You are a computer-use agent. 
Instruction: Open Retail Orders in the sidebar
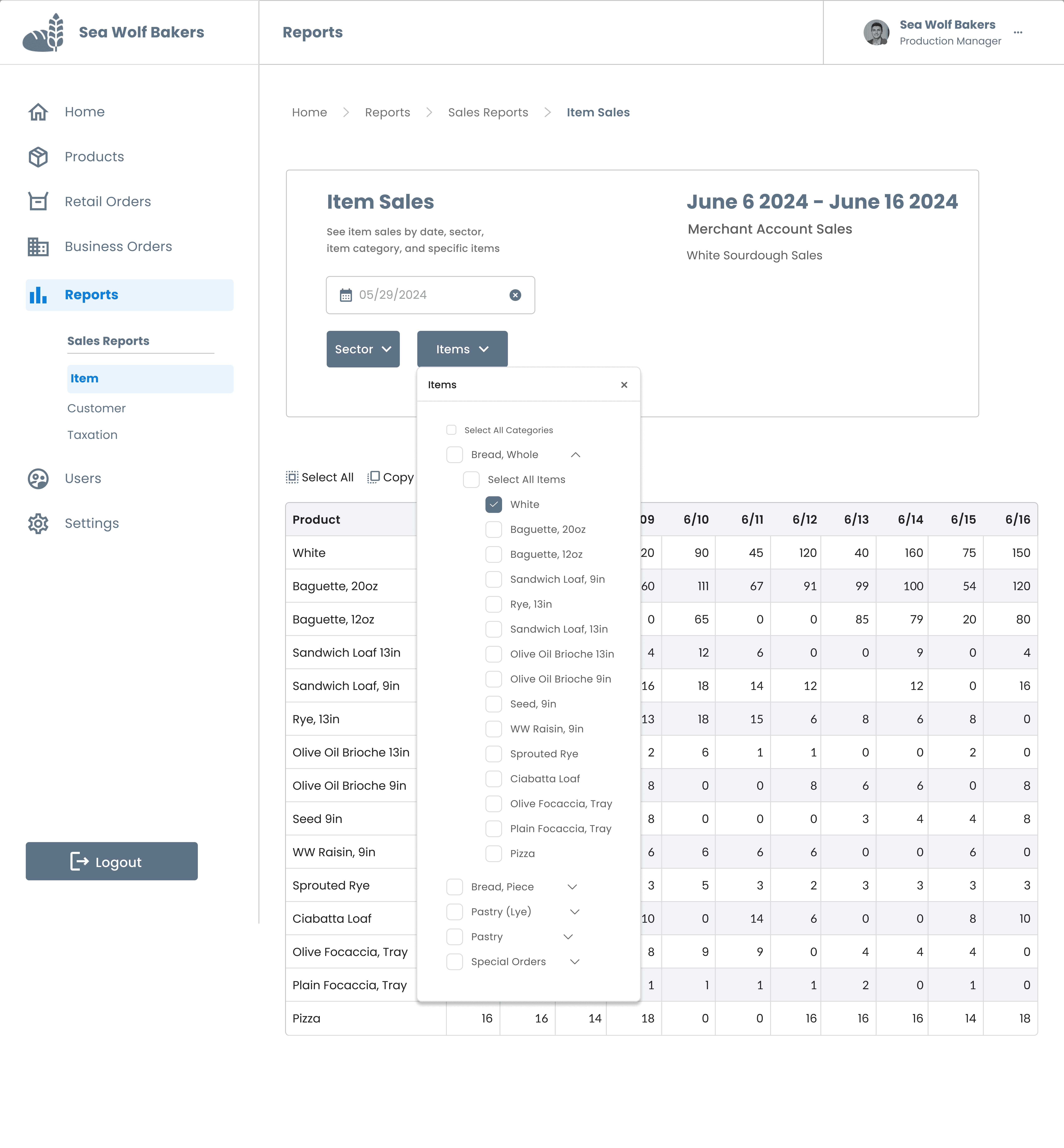tap(108, 202)
